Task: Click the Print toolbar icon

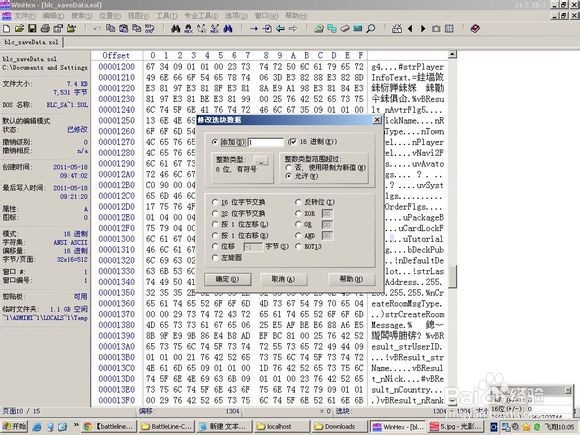Action: (45, 28)
